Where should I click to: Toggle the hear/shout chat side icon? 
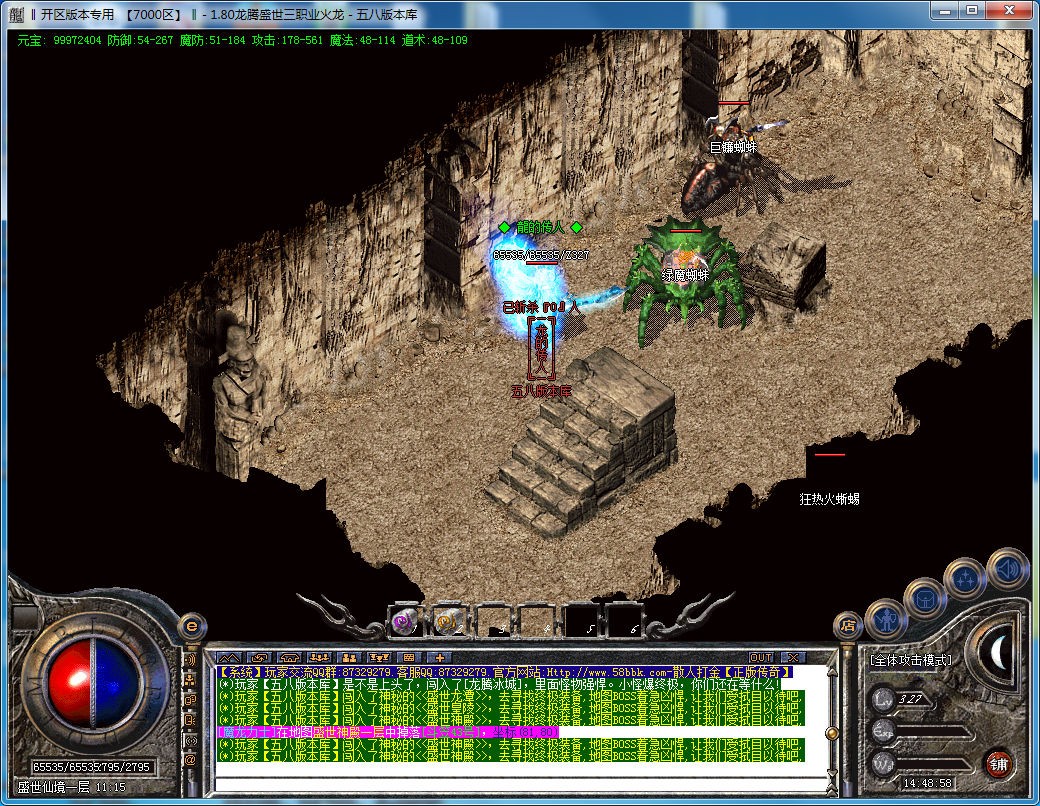(190, 660)
